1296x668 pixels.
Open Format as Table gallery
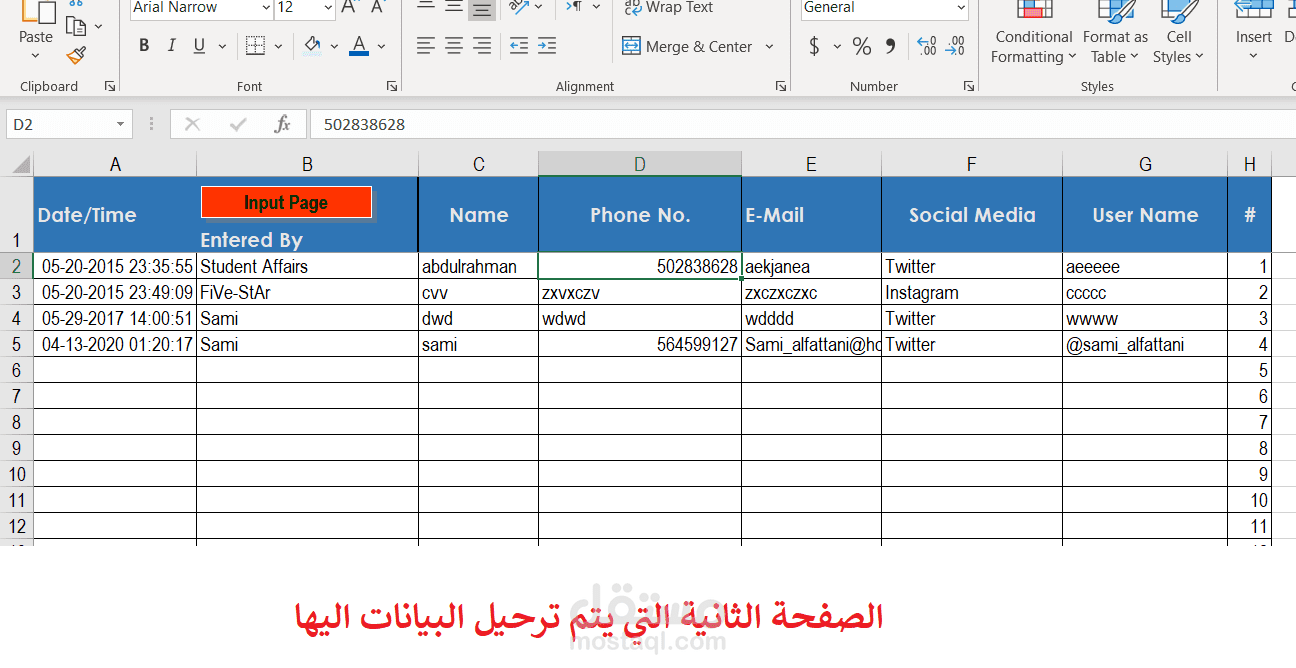1116,32
